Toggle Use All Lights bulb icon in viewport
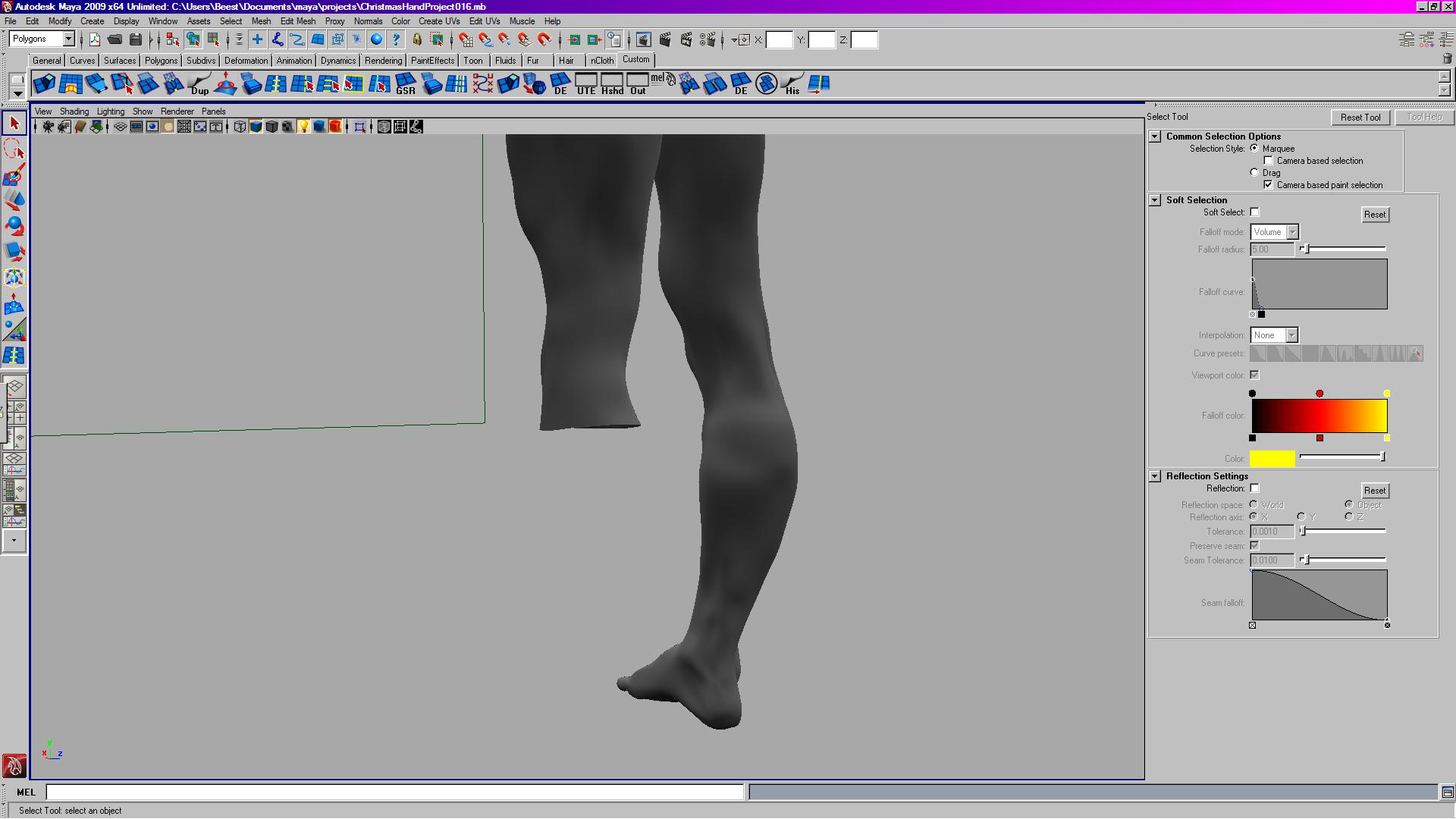This screenshot has width=1456, height=819. pyautogui.click(x=303, y=127)
